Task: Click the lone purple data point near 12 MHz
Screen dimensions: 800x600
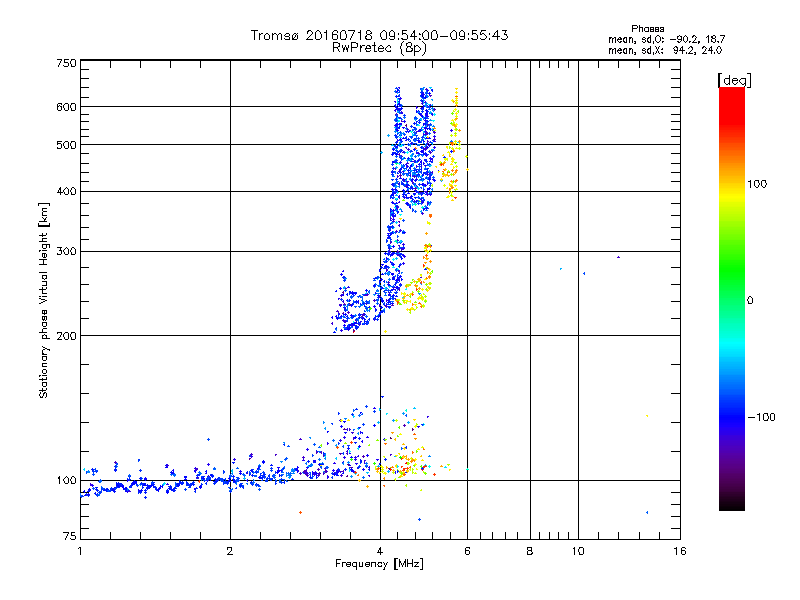Action: point(618,257)
